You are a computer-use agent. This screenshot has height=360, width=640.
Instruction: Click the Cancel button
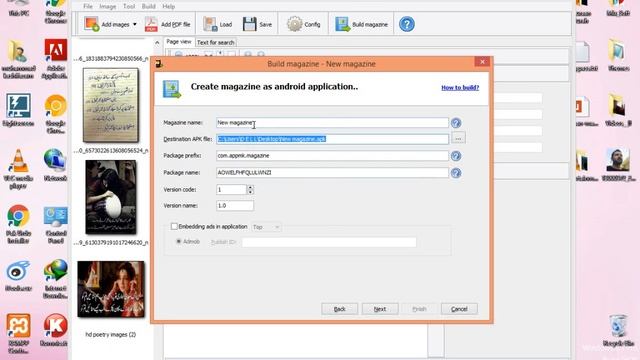pos(459,309)
